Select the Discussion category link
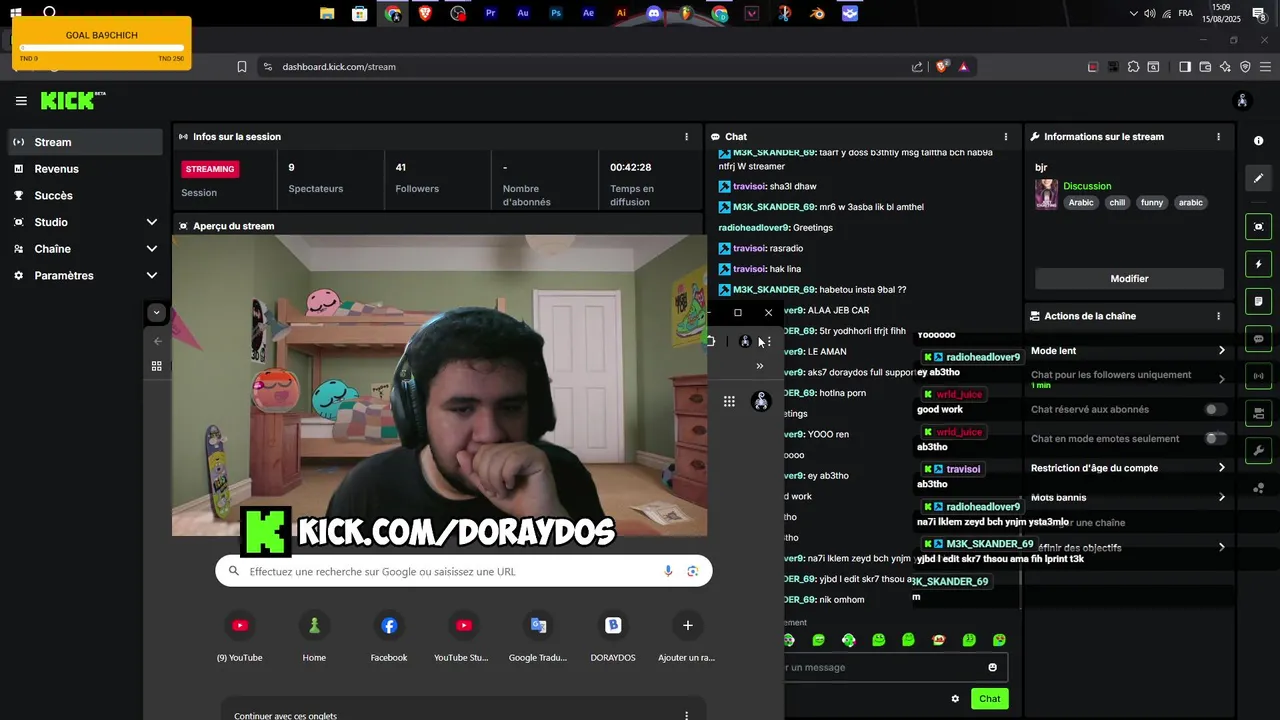The image size is (1280, 720). click(1087, 186)
